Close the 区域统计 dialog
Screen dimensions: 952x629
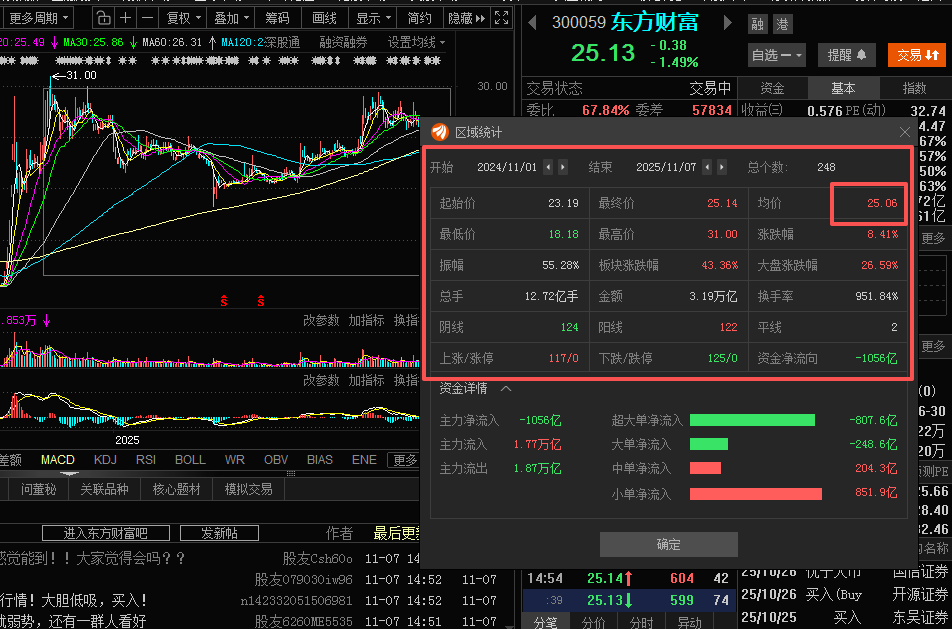(x=905, y=132)
